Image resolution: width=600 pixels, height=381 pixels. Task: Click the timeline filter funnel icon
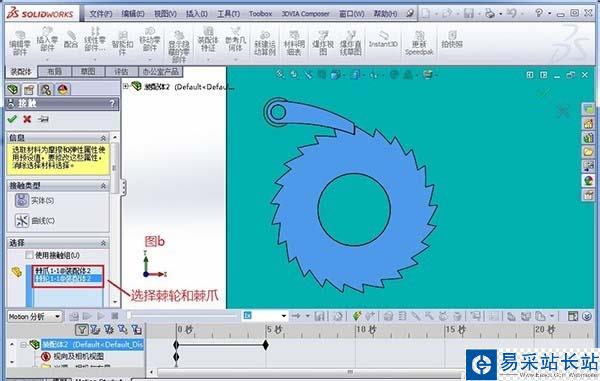(82, 329)
